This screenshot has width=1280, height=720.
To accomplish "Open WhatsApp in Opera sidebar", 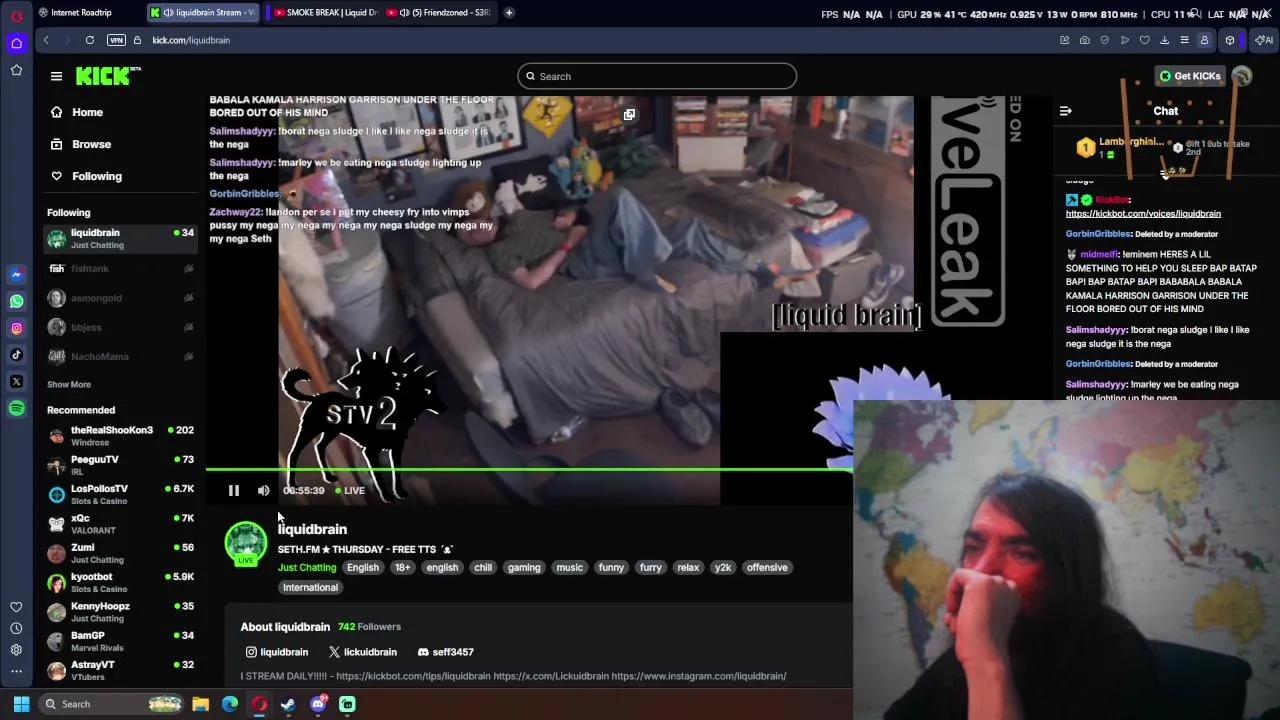I will [x=16, y=301].
